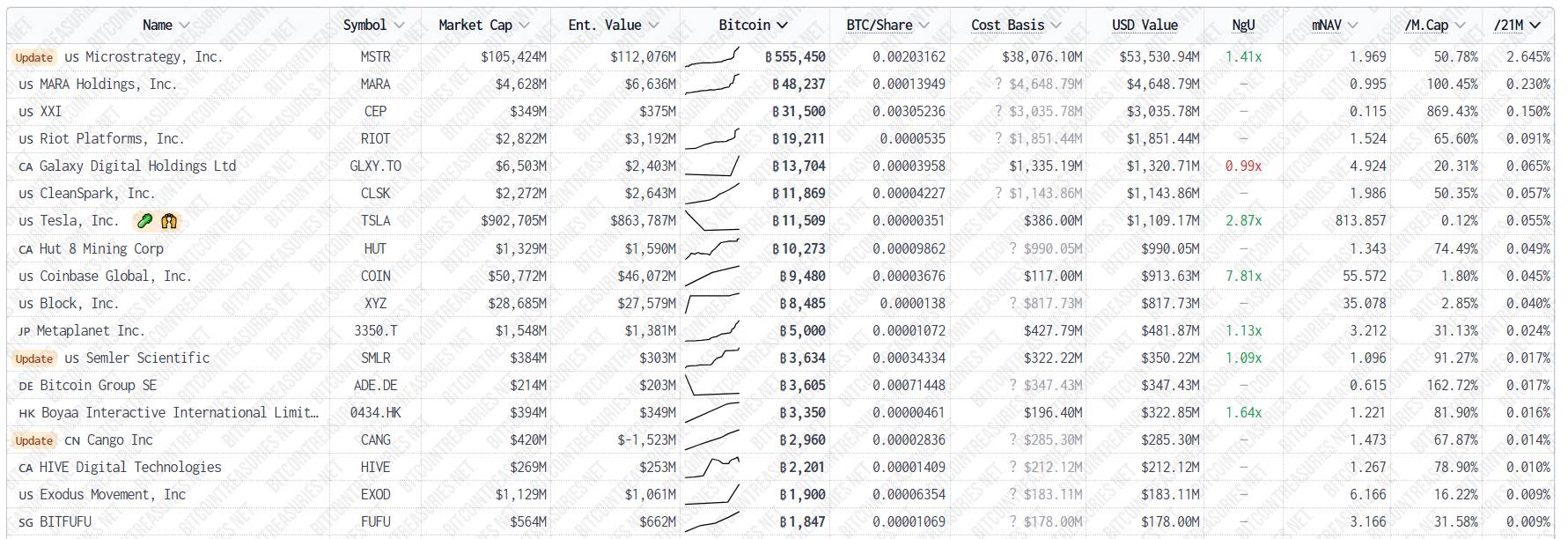Open the Microstrategy, Inc. company link
Image resolution: width=1568 pixels, height=539 pixels.
154,57
